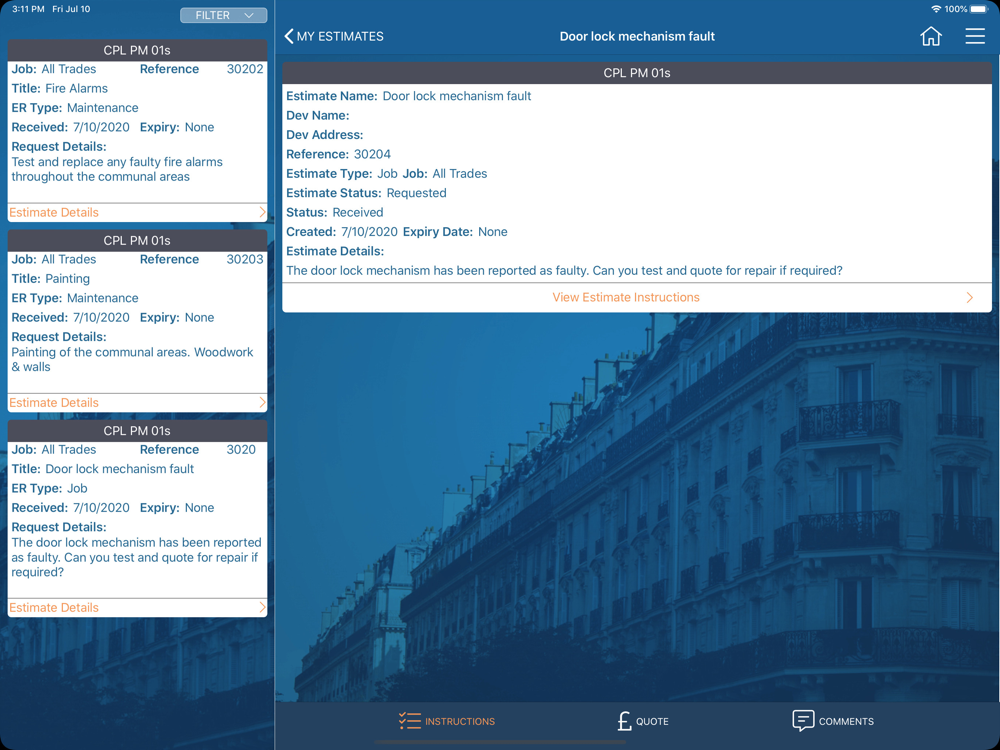
Task: Click Estimate Name field in detail panel
Action: click(x=408, y=96)
